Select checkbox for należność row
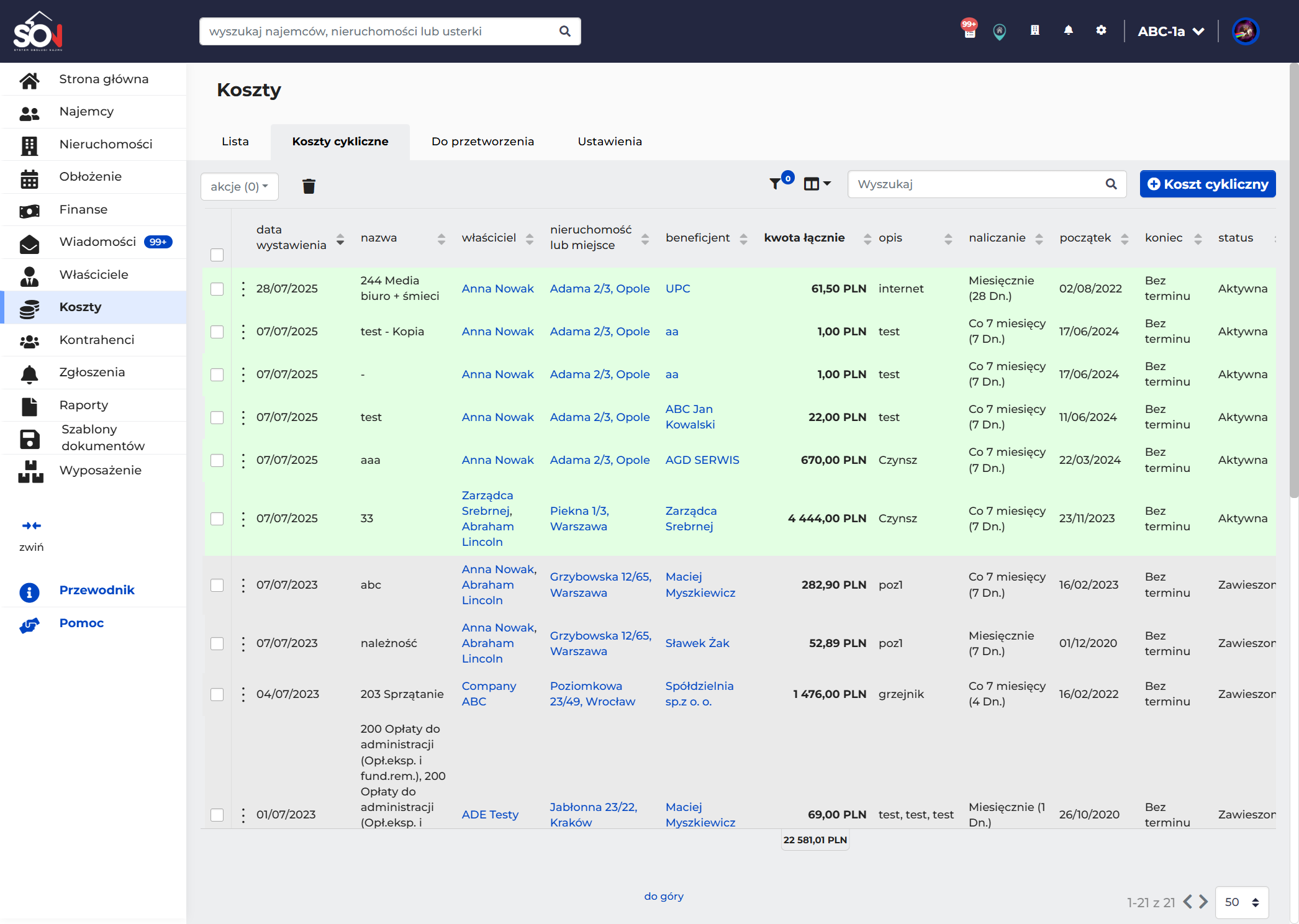This screenshot has height=924, width=1299. (217, 643)
